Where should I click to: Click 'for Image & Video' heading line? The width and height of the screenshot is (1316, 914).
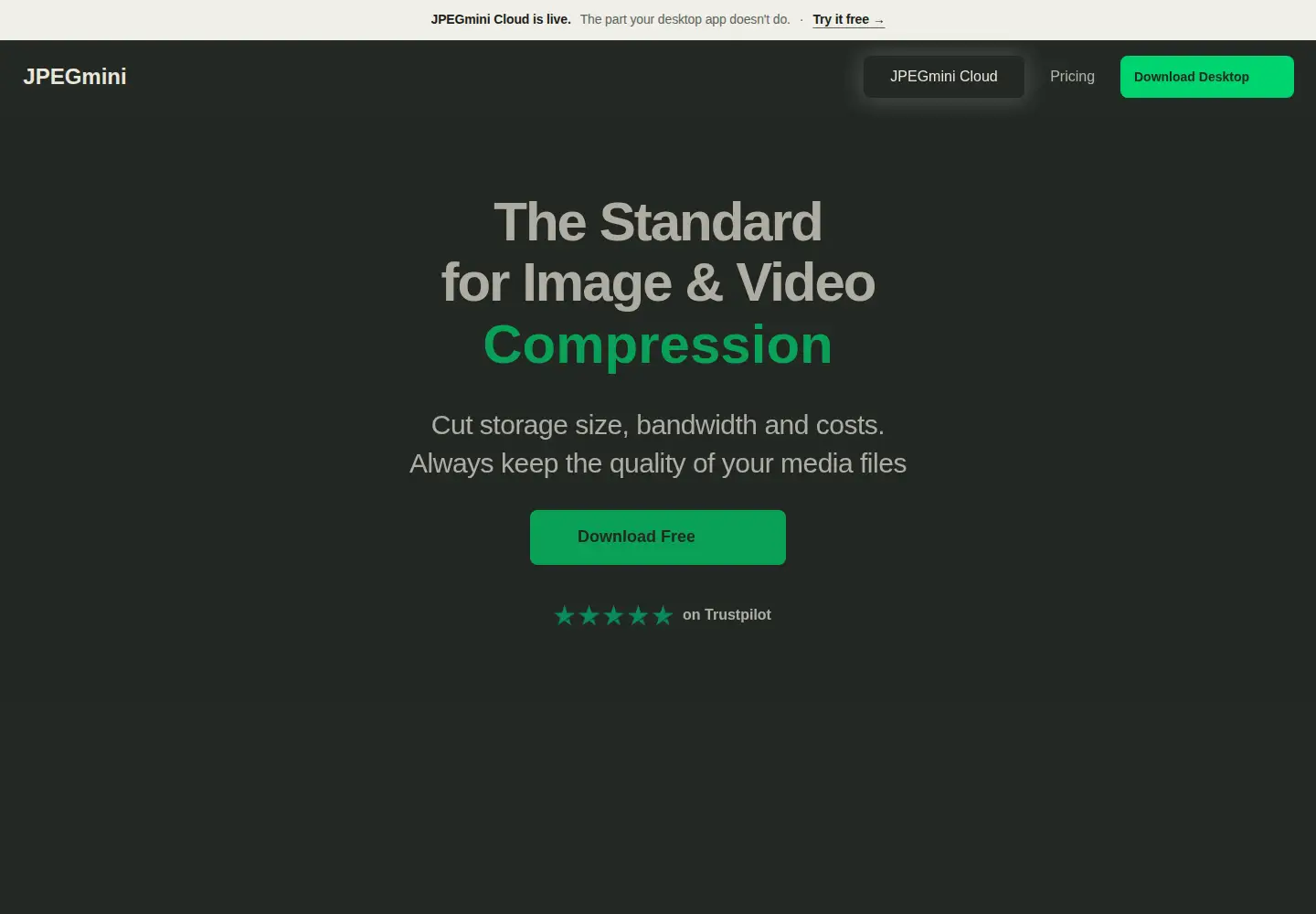(x=658, y=282)
